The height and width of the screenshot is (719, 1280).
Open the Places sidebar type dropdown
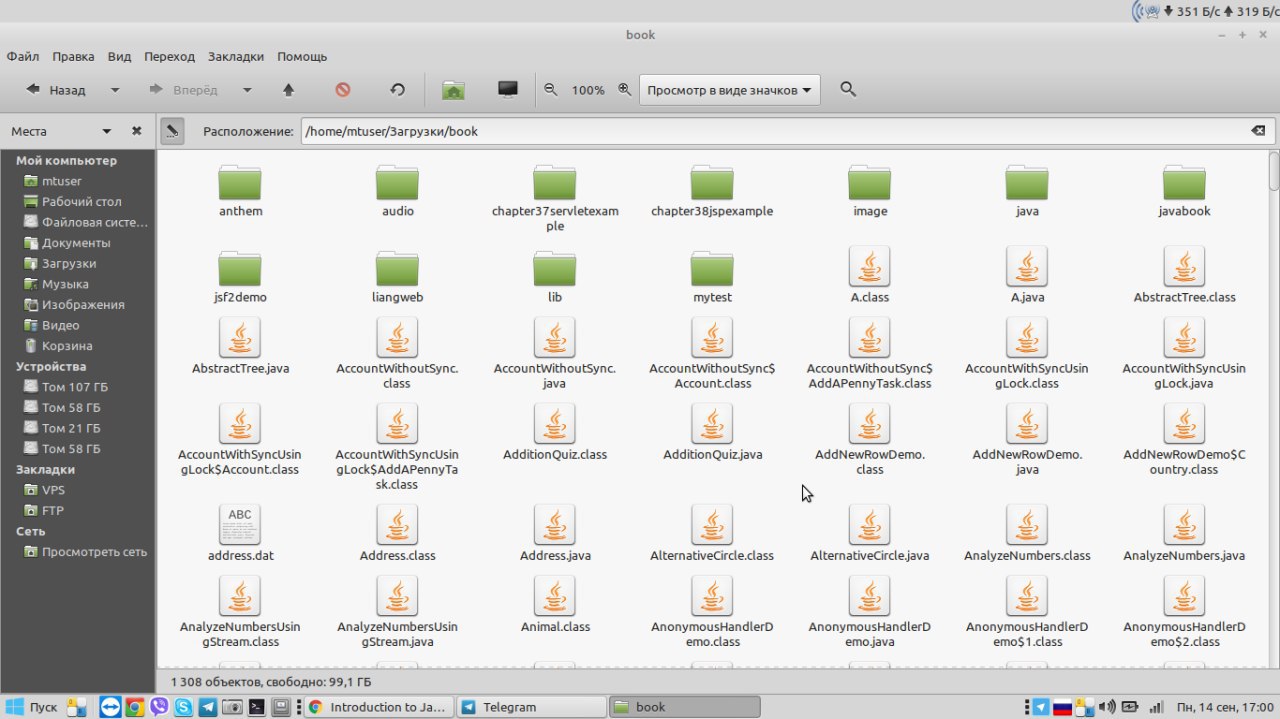107,131
